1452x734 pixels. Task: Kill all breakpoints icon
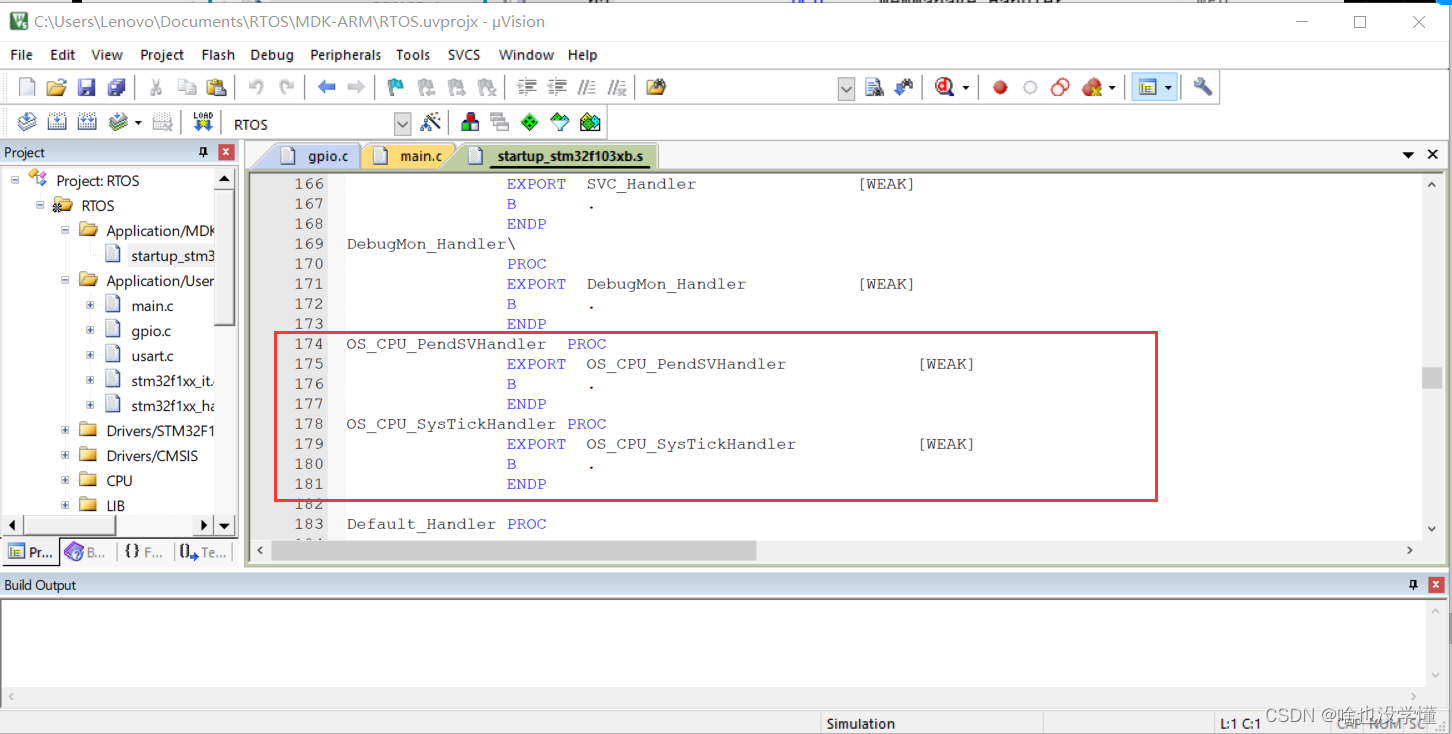click(x=1092, y=88)
